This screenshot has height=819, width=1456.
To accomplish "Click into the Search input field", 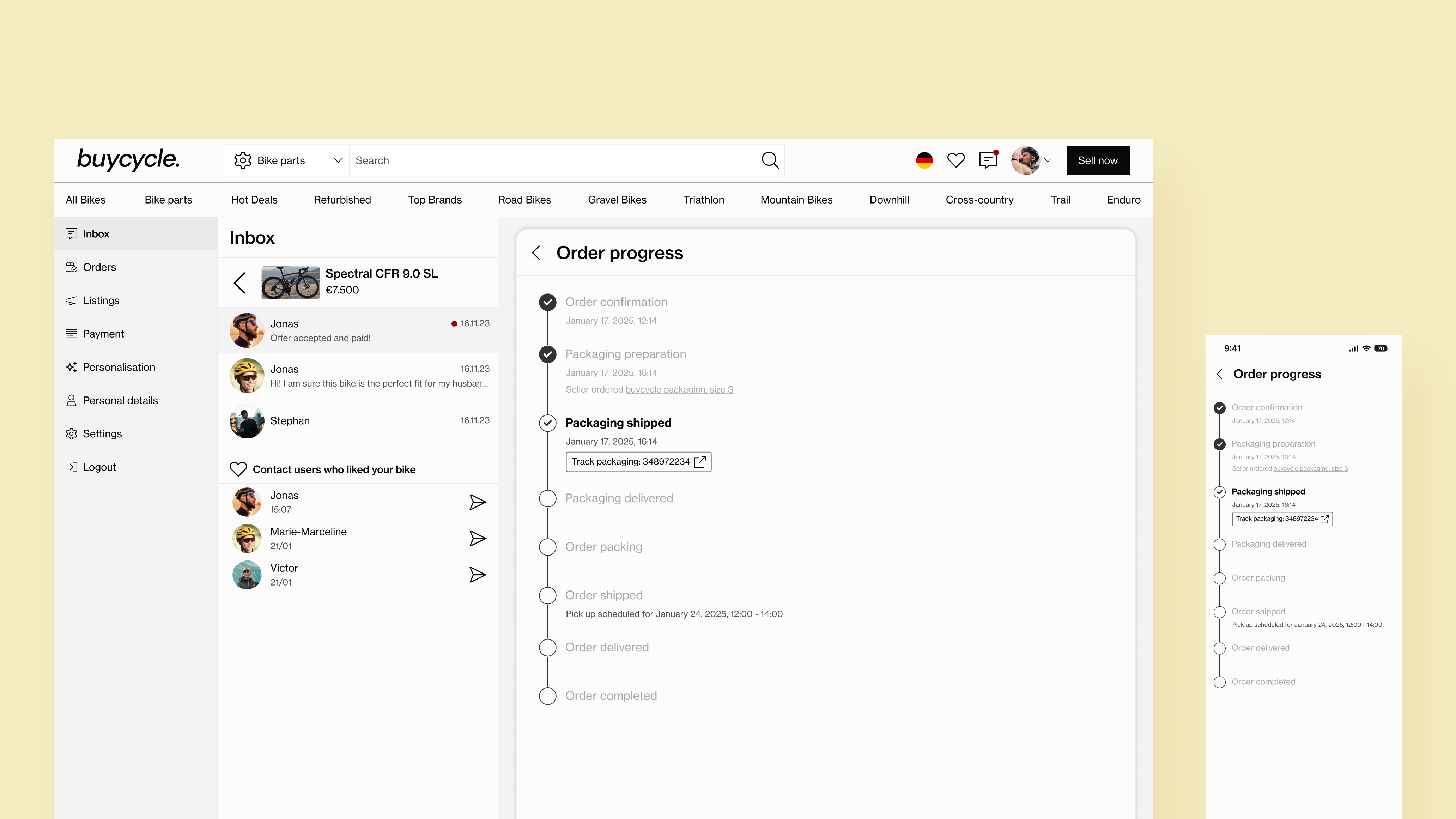I will tap(554, 160).
